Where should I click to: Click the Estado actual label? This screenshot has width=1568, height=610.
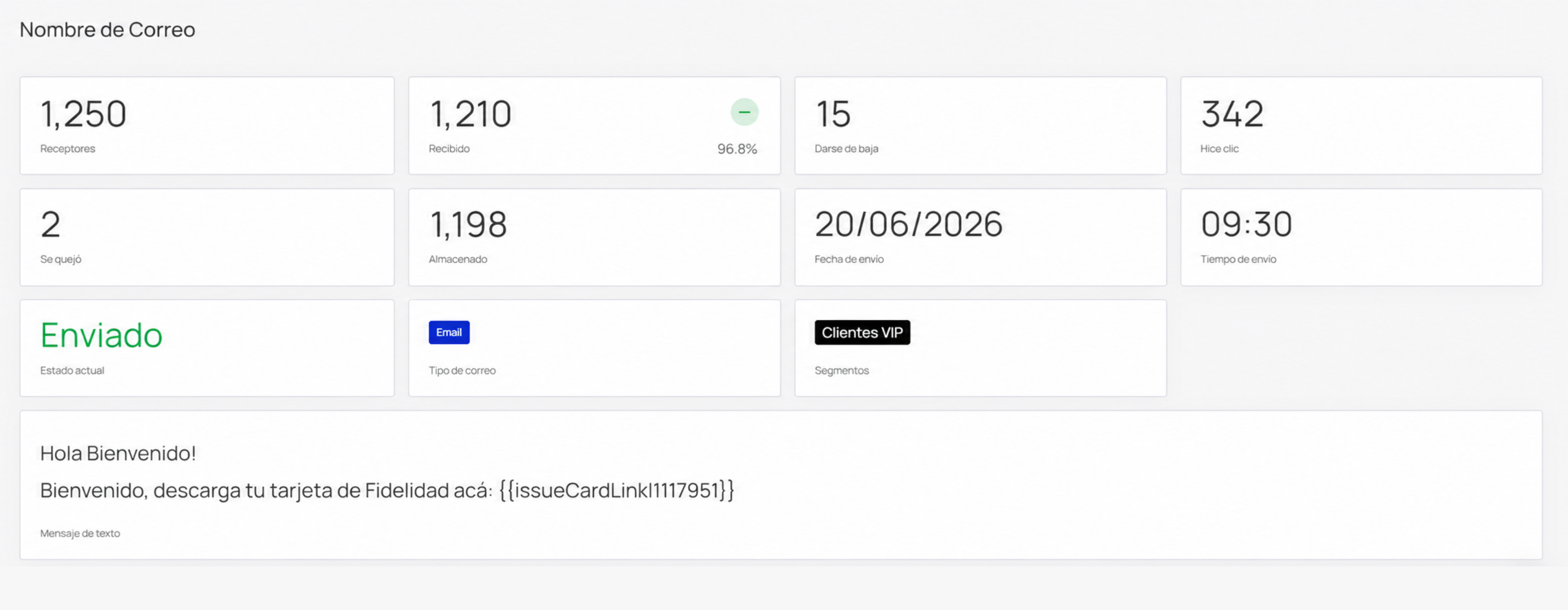[72, 370]
